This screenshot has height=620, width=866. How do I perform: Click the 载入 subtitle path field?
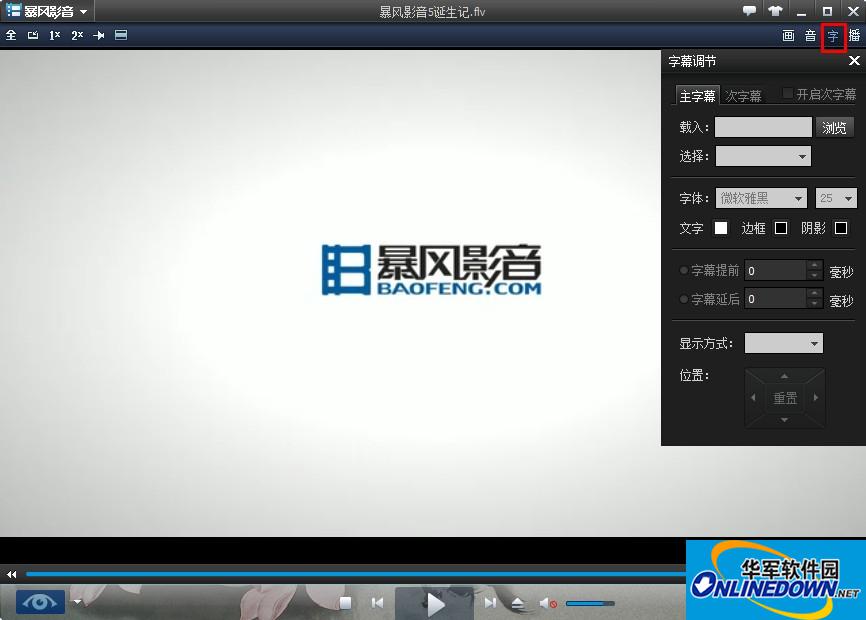click(x=763, y=127)
